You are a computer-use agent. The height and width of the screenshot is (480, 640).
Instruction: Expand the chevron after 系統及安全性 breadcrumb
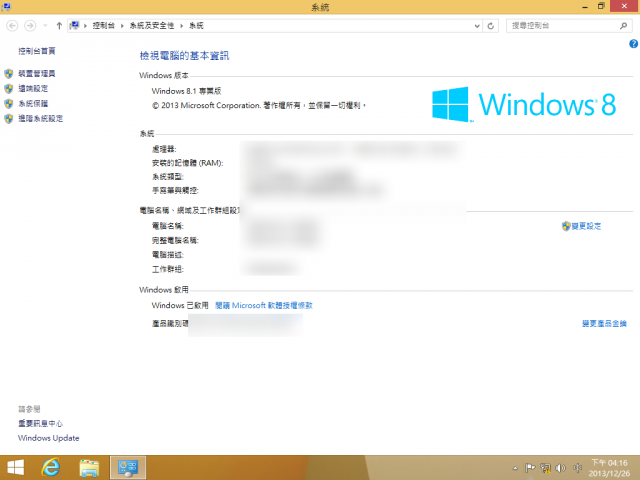point(181,26)
